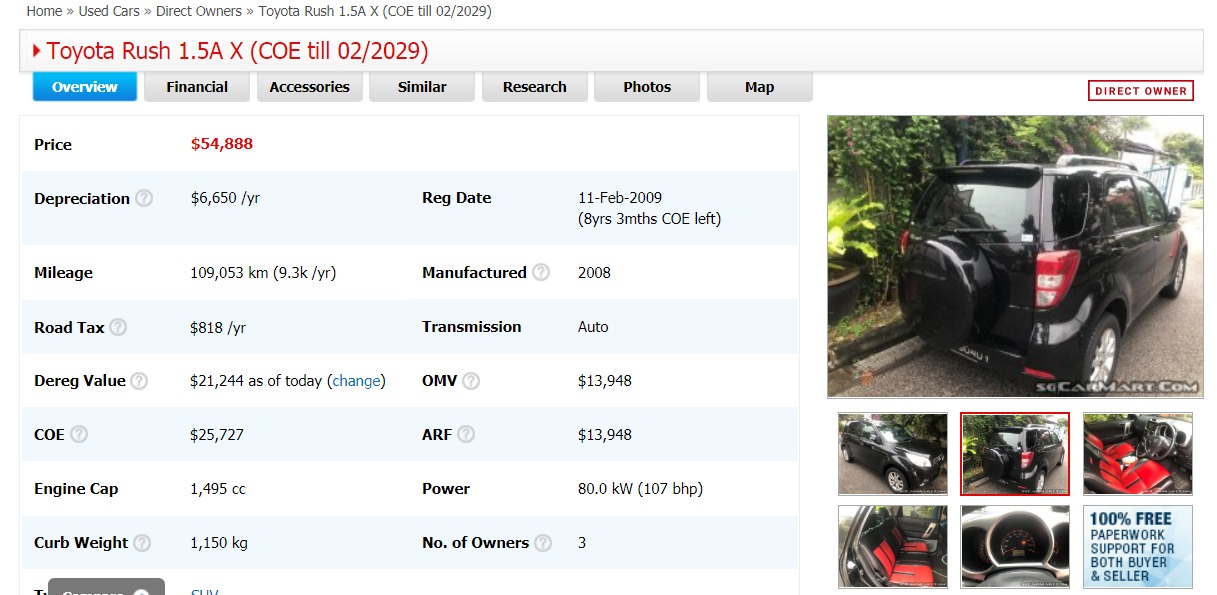The image size is (1217, 595).
Task: View the dashboard gauge thumbnail
Action: pyautogui.click(x=1015, y=546)
